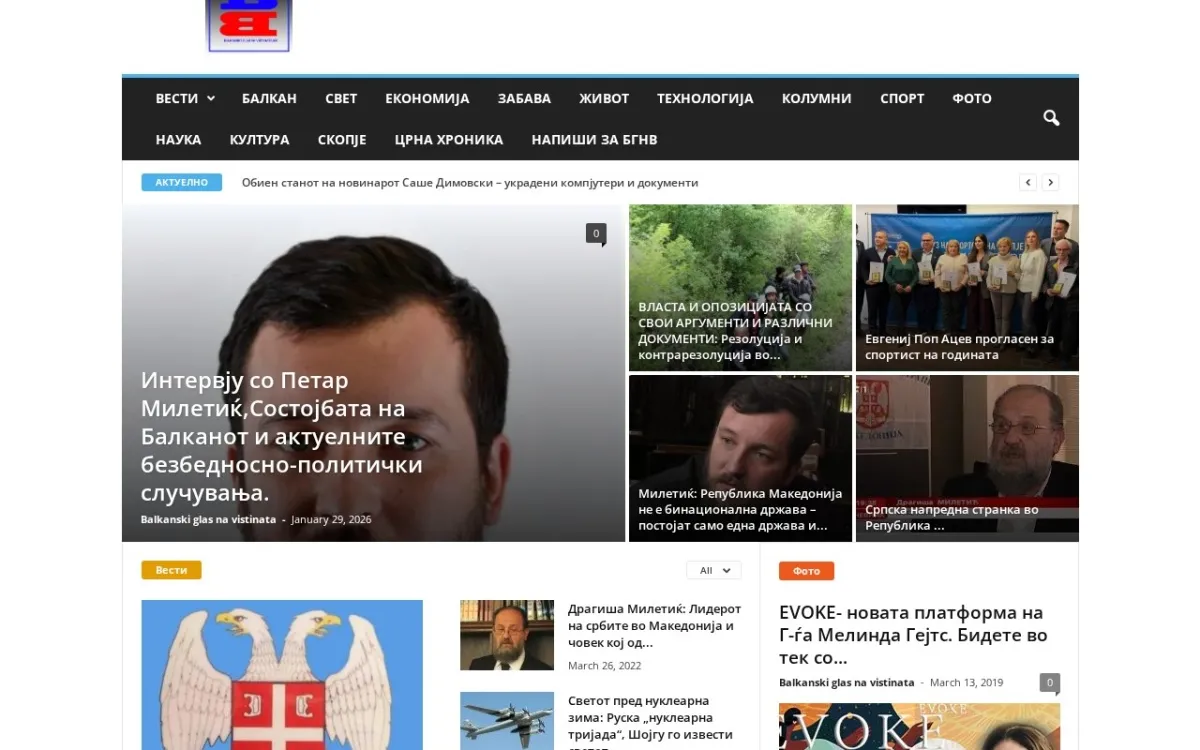
Task: Open EVOKE- новата платформа headline
Action: coord(913,635)
